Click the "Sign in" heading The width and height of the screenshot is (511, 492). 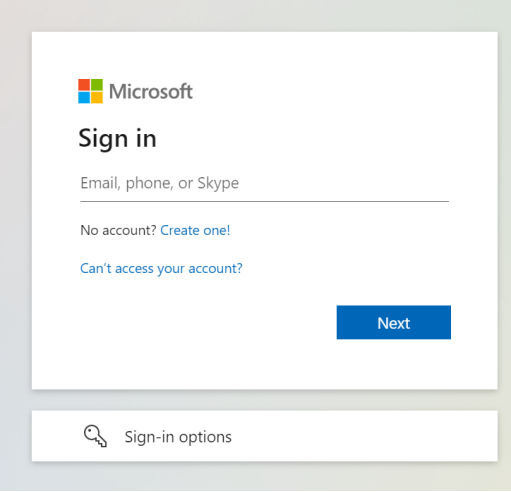[117, 139]
